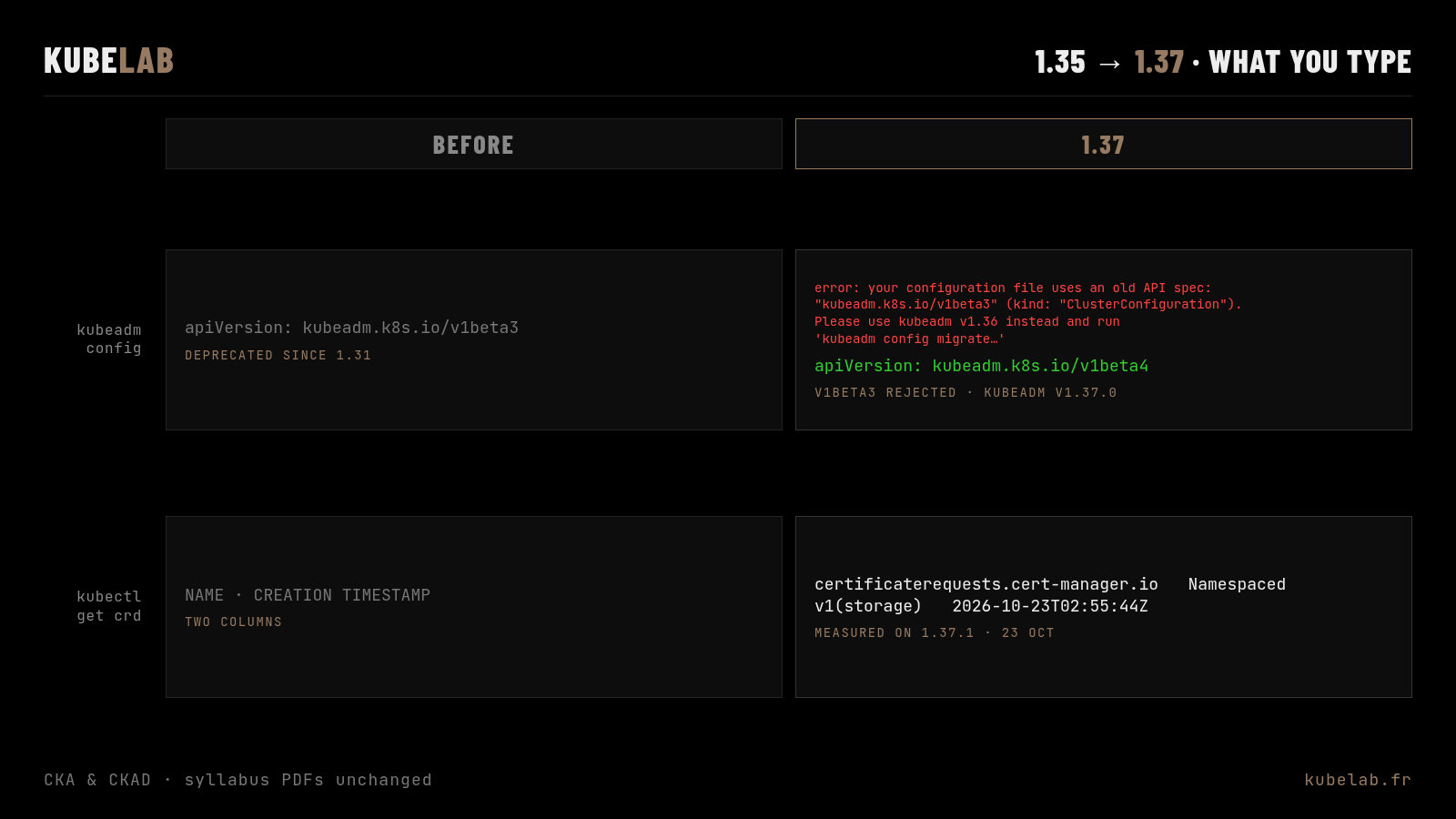Click the "'kubeadm config migrate…'" command text

910,339
